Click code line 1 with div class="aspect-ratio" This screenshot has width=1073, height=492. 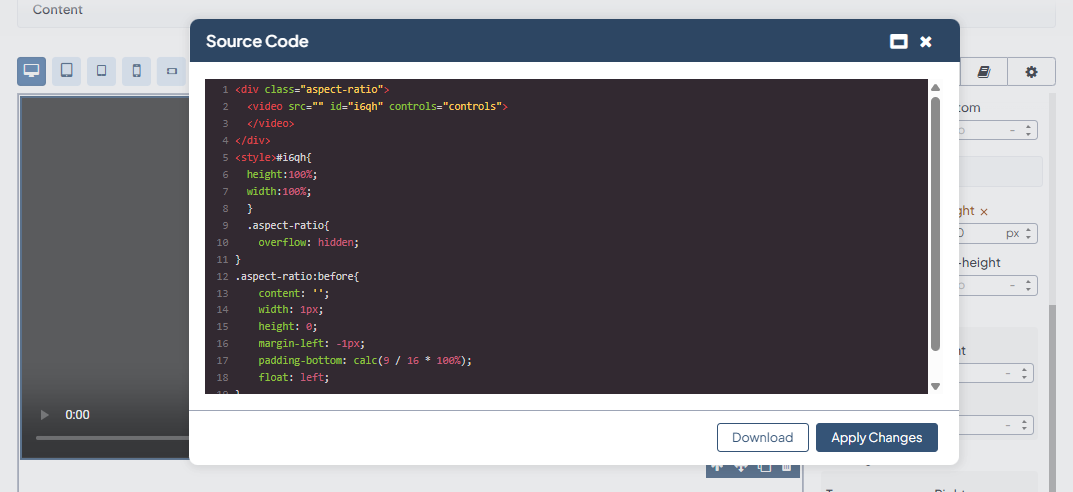(312, 90)
